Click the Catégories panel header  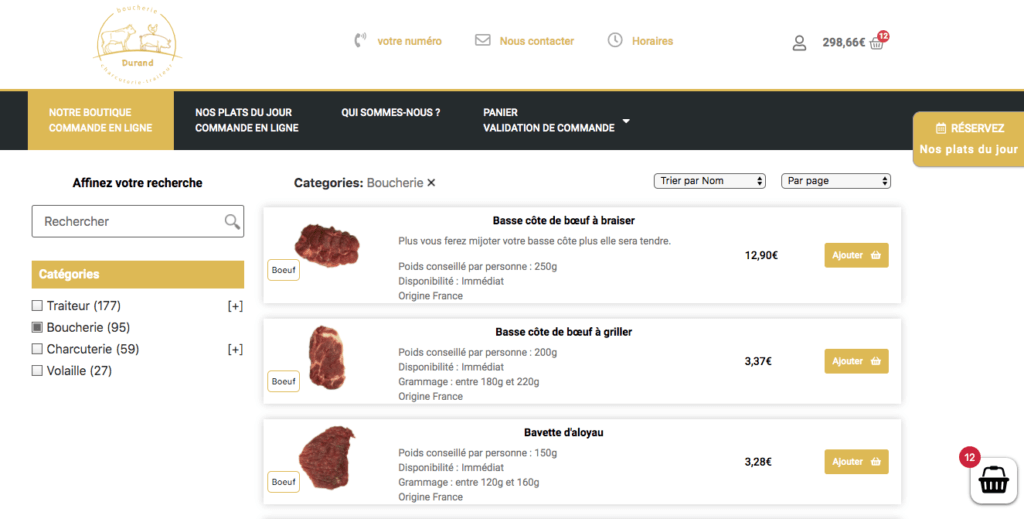click(138, 274)
